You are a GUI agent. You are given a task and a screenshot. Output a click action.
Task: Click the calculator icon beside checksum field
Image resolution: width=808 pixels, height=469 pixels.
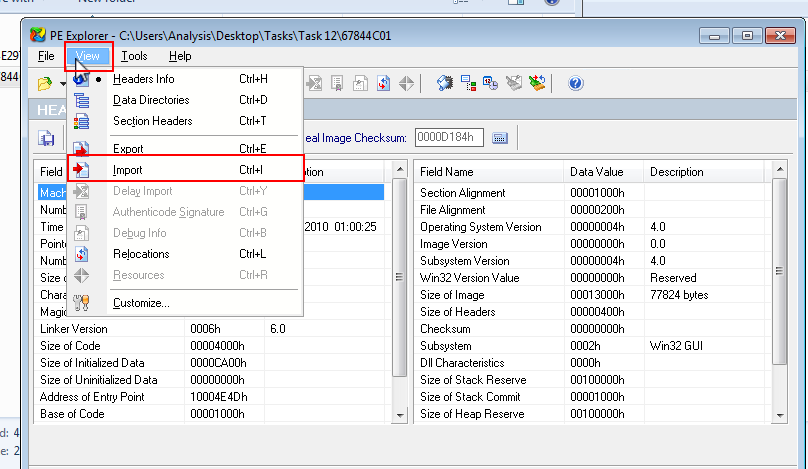click(x=501, y=137)
